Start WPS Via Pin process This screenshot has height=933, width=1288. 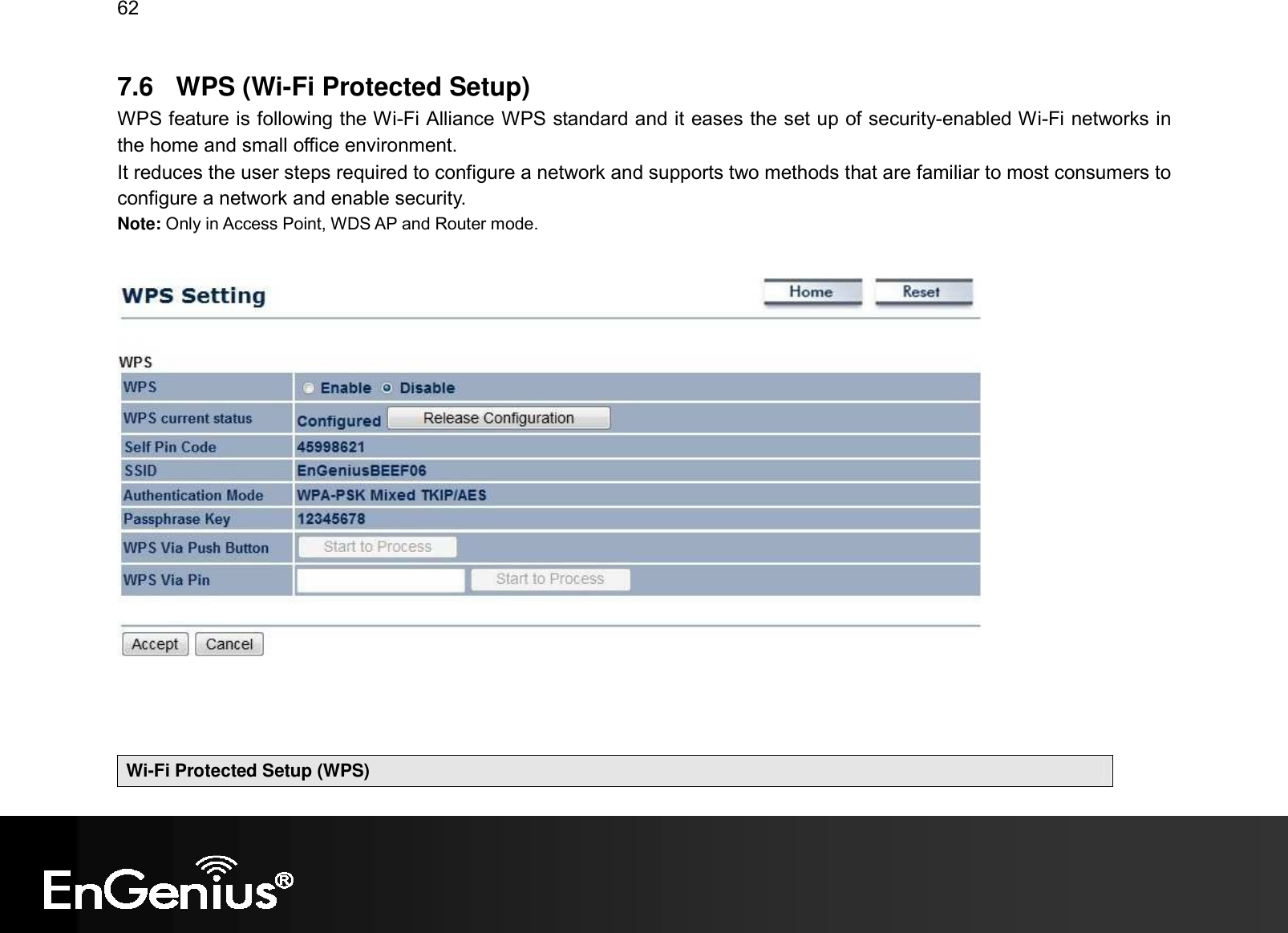(550, 579)
